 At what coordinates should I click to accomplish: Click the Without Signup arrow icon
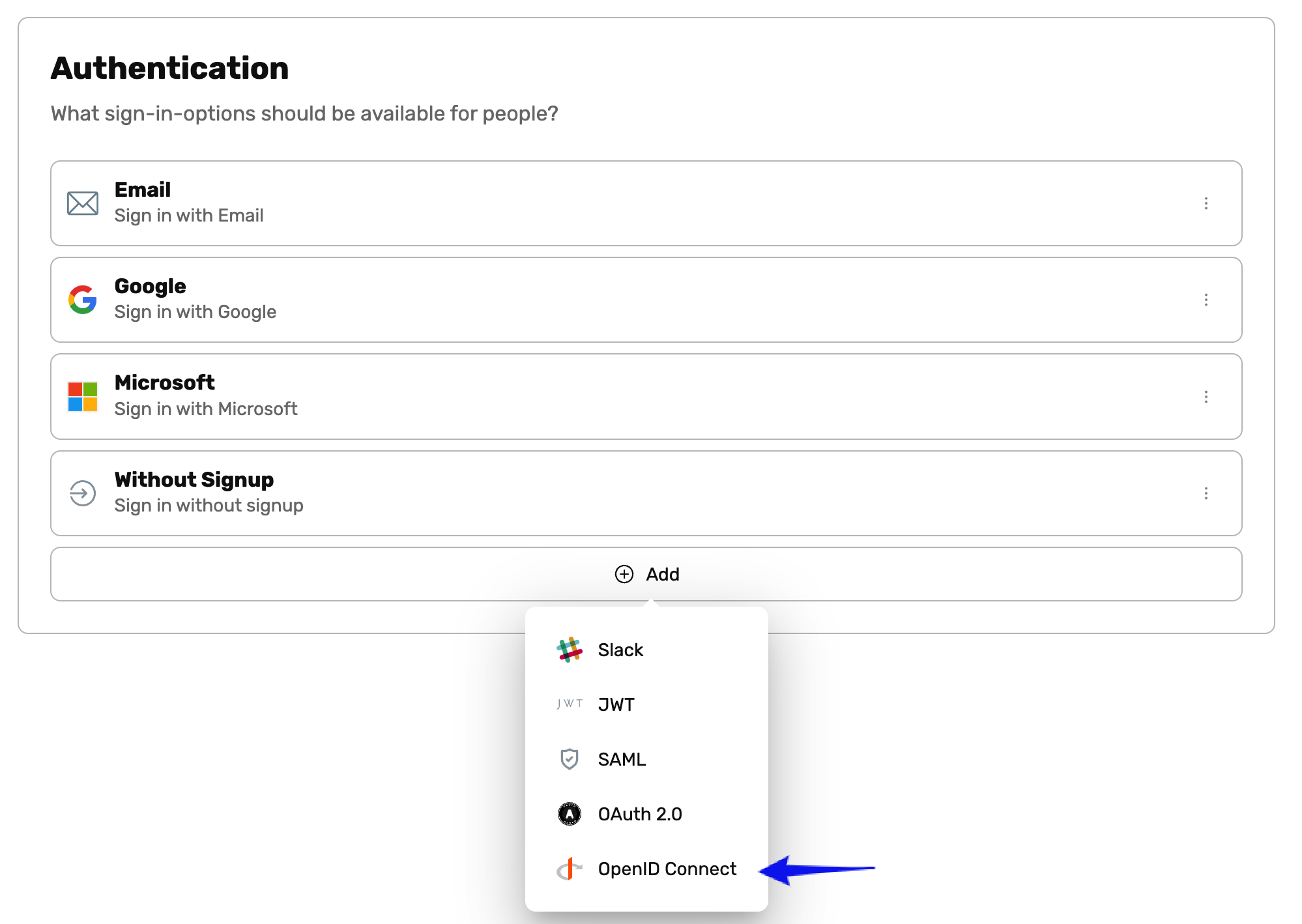pos(82,493)
